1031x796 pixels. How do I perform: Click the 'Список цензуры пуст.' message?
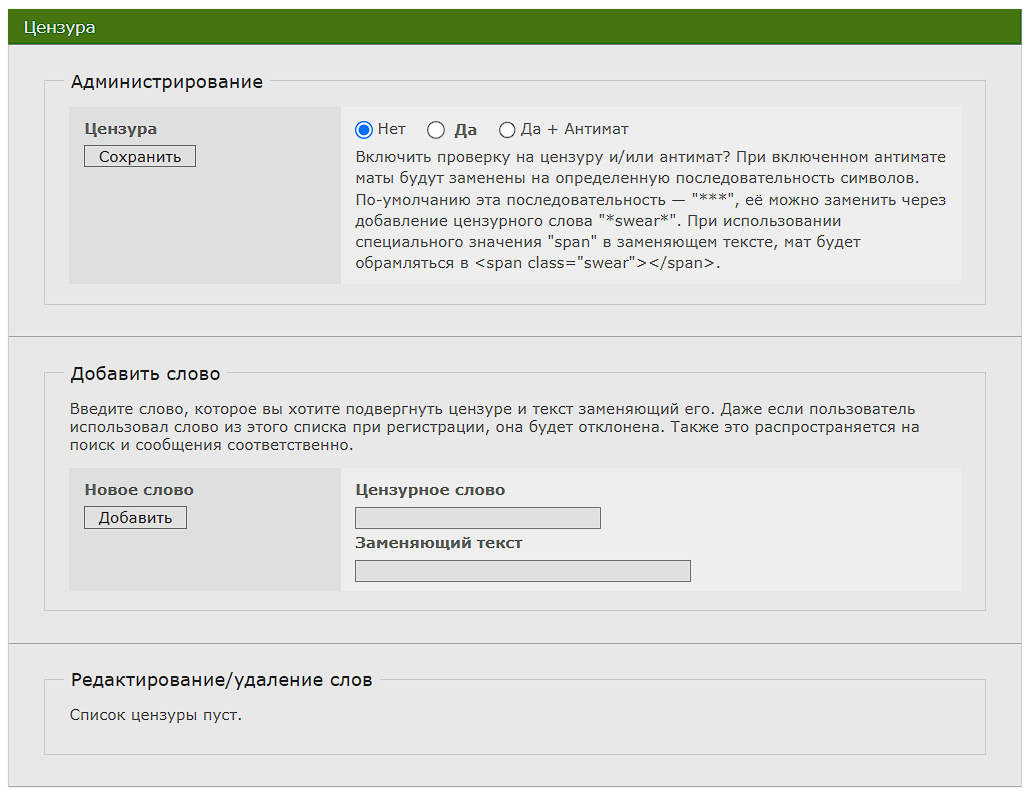(x=156, y=715)
